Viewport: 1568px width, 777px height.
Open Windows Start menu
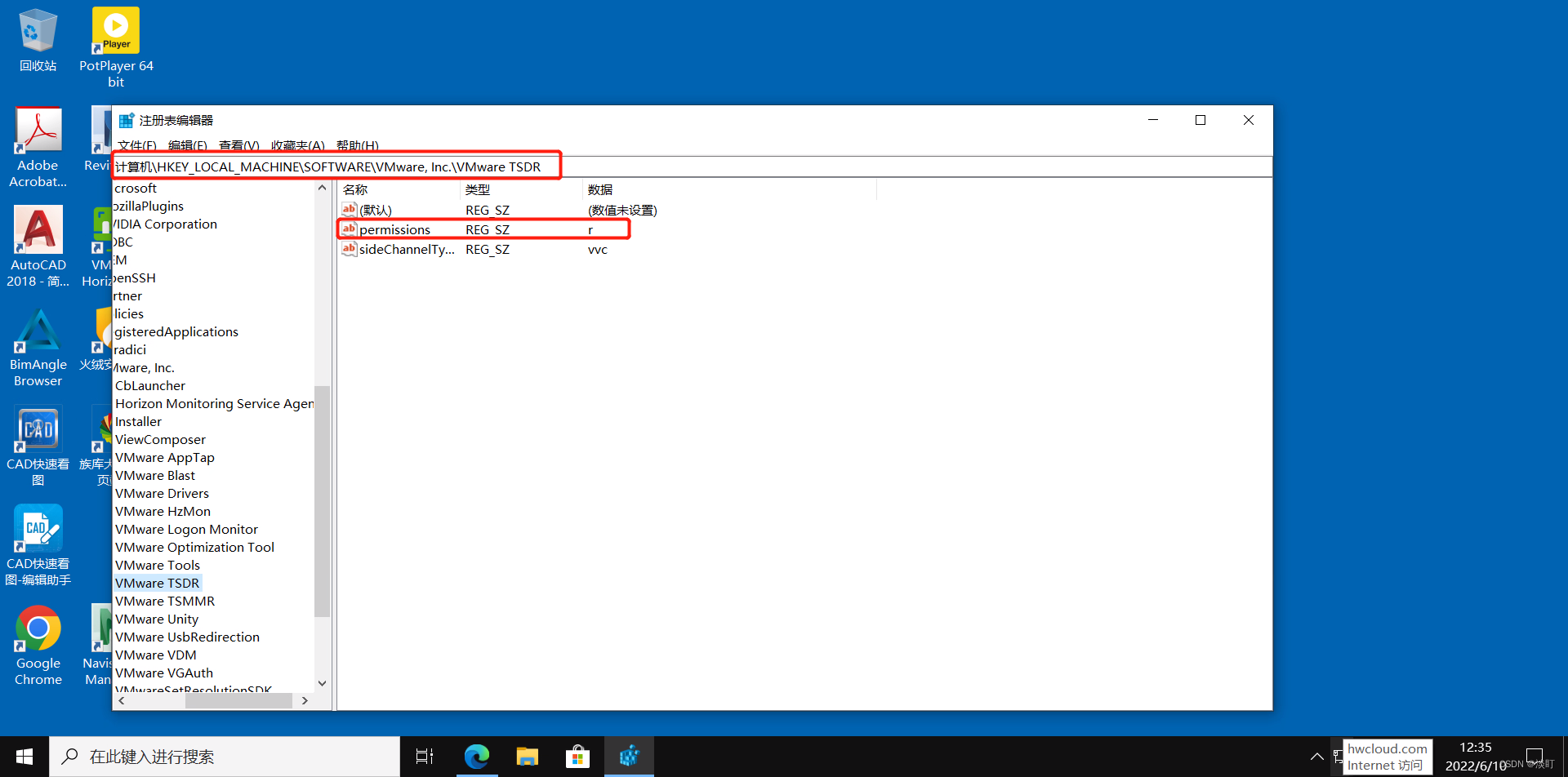coord(24,757)
